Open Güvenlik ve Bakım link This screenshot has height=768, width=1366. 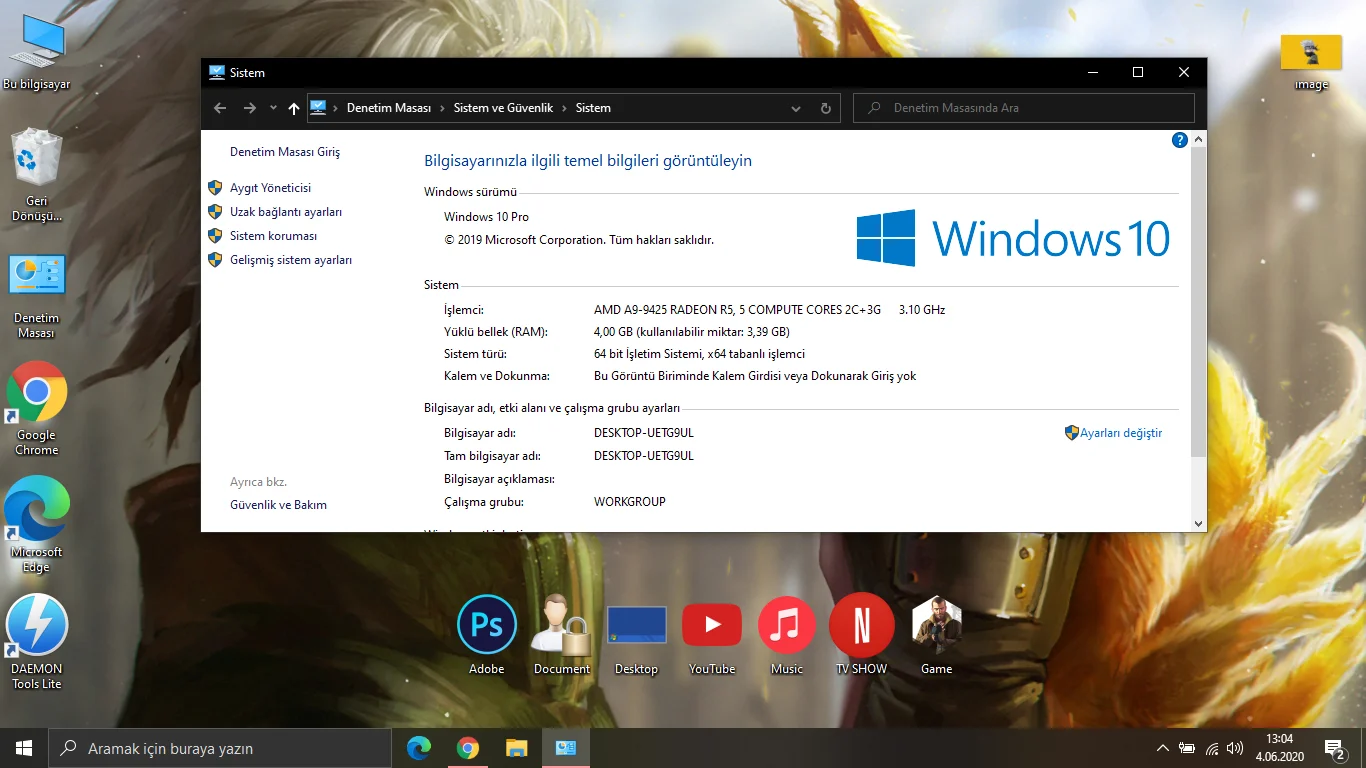278,505
